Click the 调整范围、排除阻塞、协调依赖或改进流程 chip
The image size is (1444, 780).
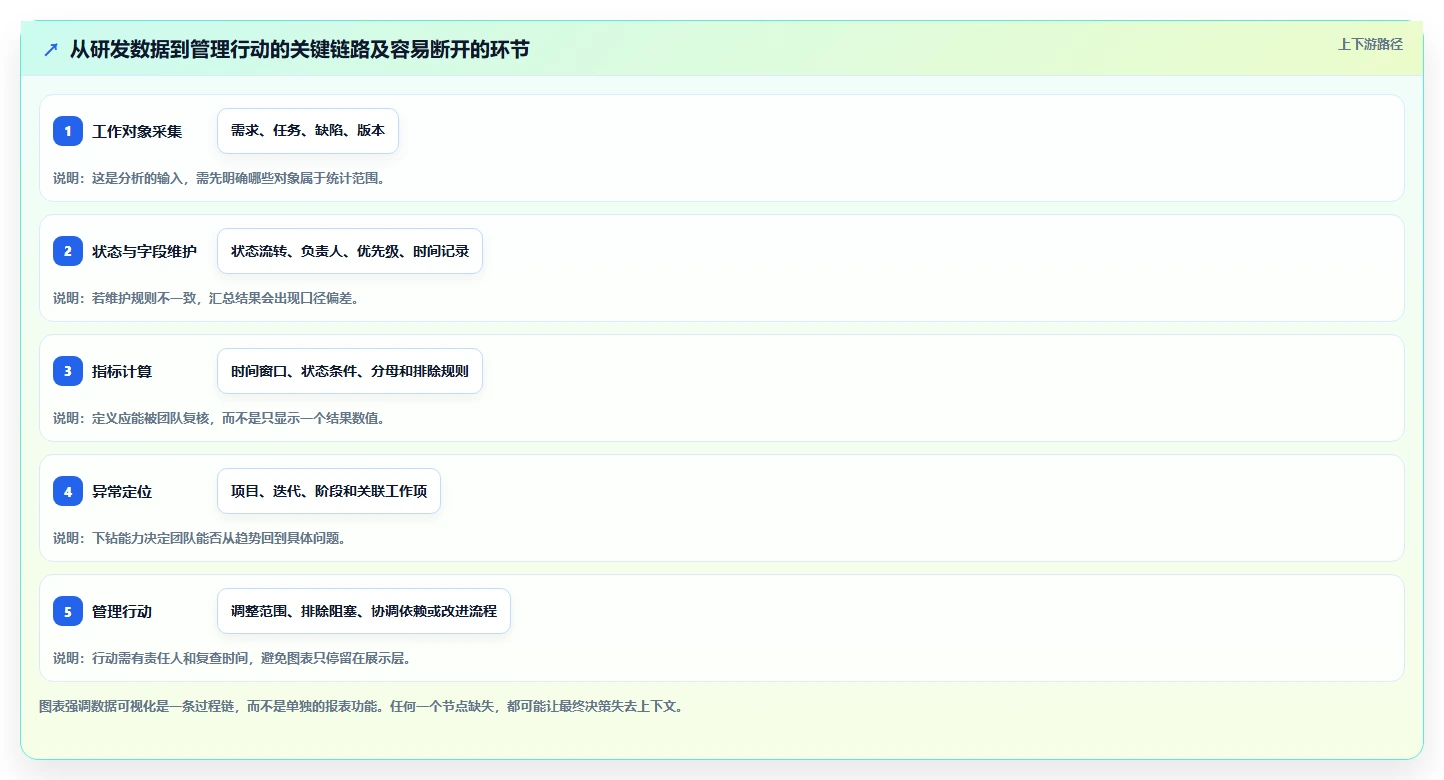[x=364, y=611]
